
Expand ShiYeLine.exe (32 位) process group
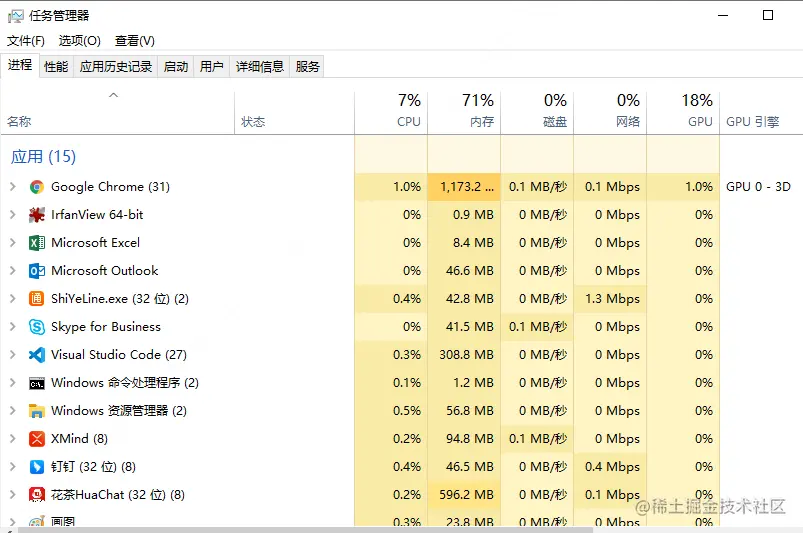pos(13,299)
